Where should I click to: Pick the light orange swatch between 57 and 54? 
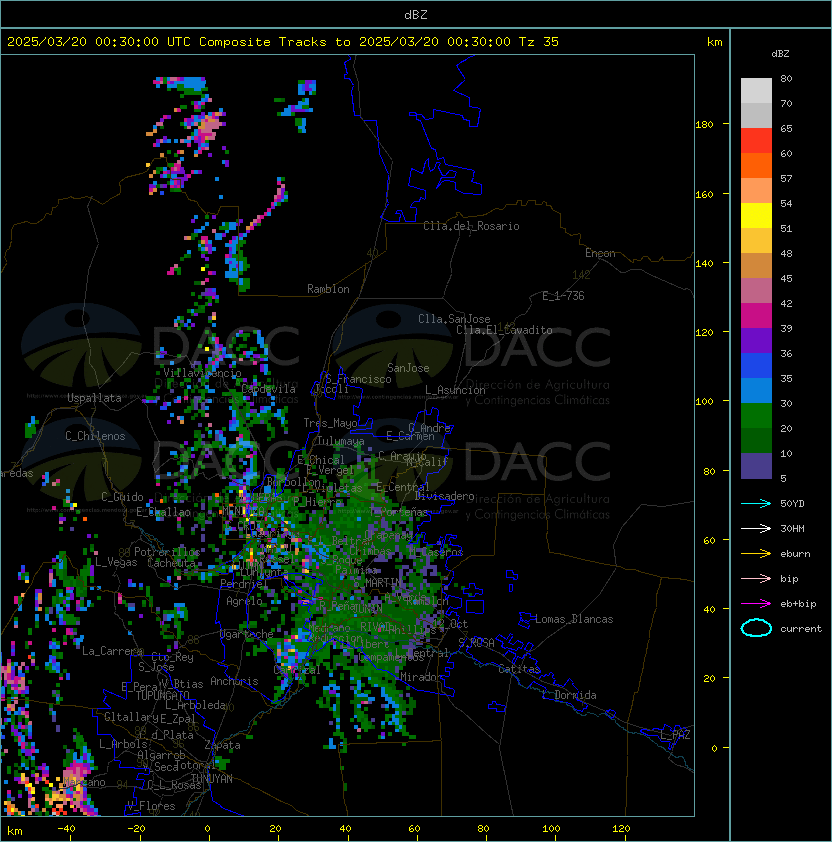(756, 191)
